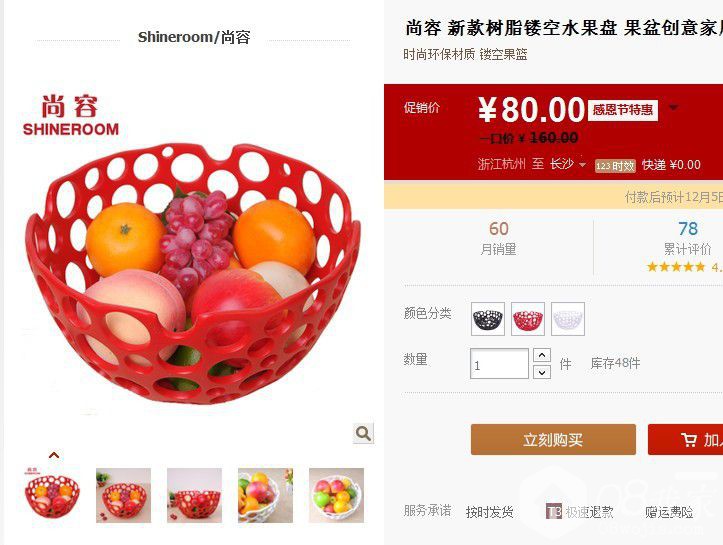Screen dimensions: 723x545
Task: Increase quantity with the up stepper
Action: [x=542, y=355]
